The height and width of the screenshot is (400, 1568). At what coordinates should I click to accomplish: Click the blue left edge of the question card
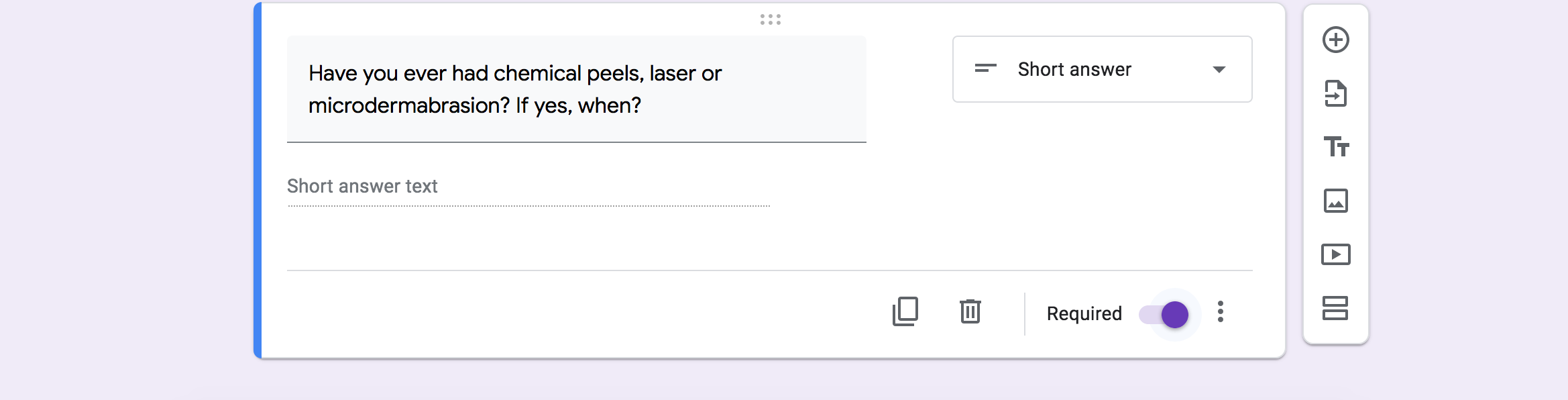point(258,180)
